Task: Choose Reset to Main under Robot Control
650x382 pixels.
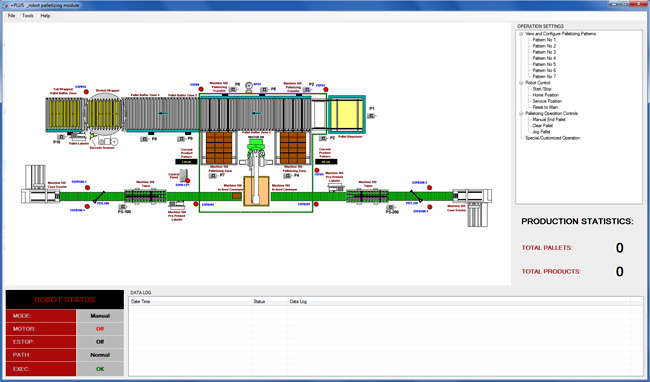Action: [x=545, y=107]
